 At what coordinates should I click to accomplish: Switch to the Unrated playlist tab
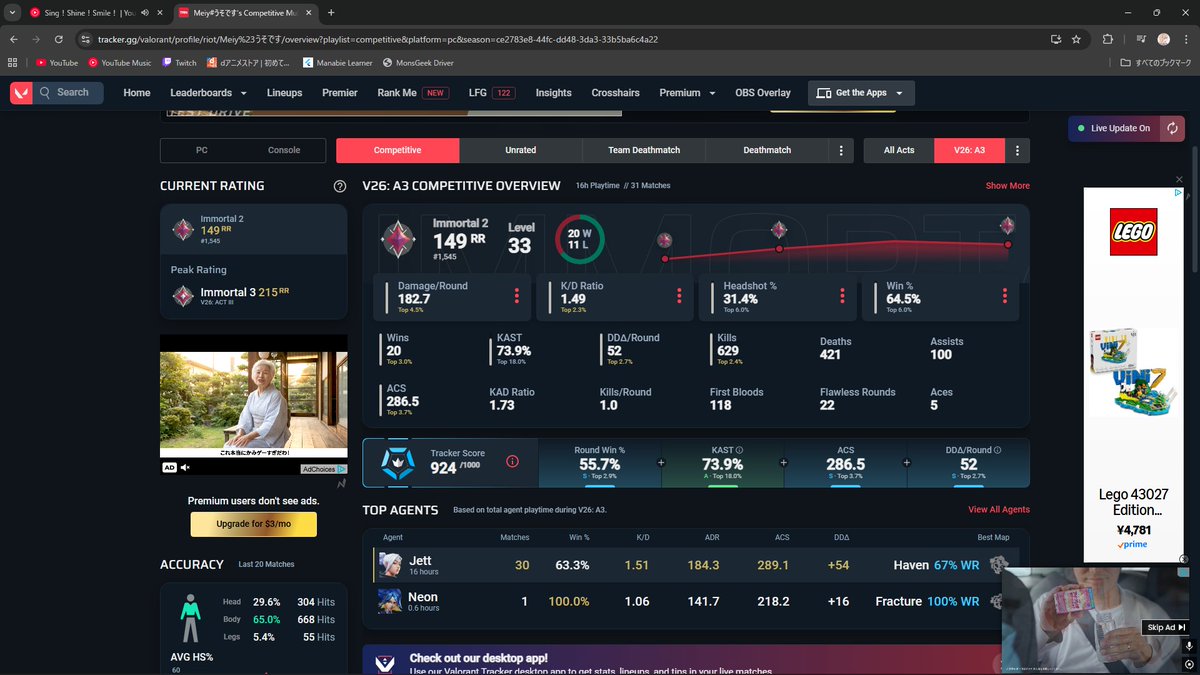(x=521, y=150)
